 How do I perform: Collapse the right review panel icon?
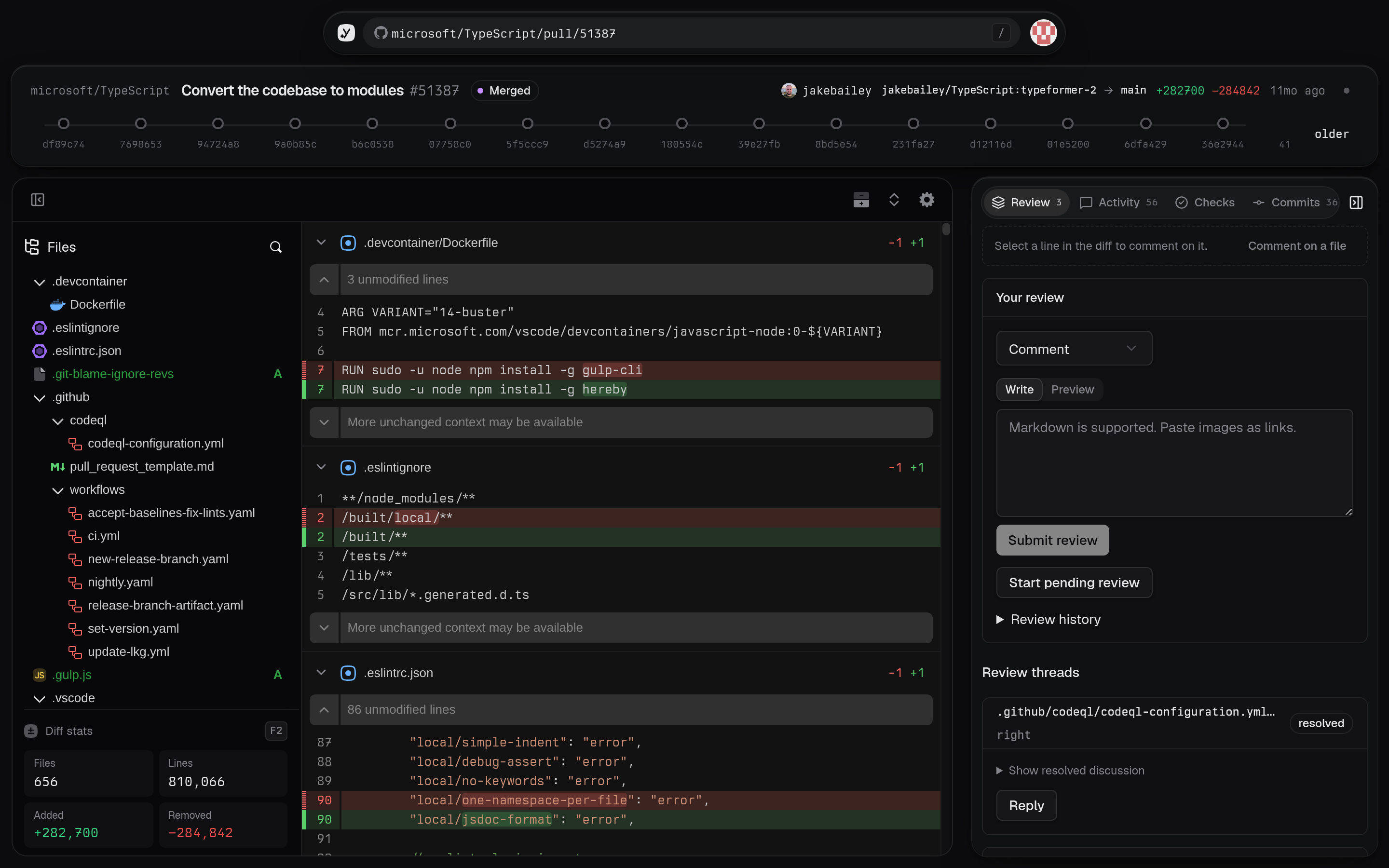pyautogui.click(x=1356, y=203)
